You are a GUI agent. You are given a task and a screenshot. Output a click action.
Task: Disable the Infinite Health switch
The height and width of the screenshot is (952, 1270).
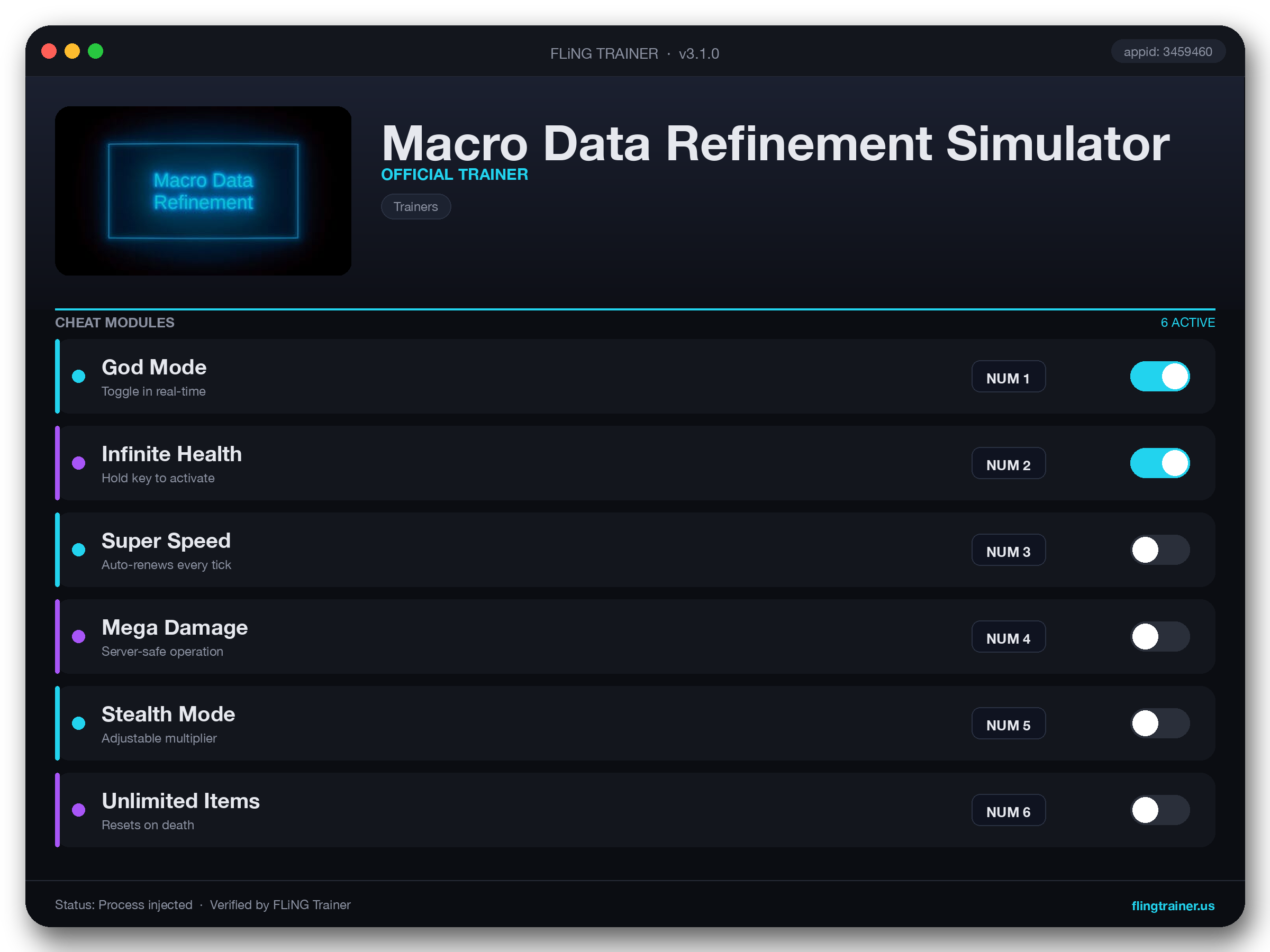(x=1160, y=463)
